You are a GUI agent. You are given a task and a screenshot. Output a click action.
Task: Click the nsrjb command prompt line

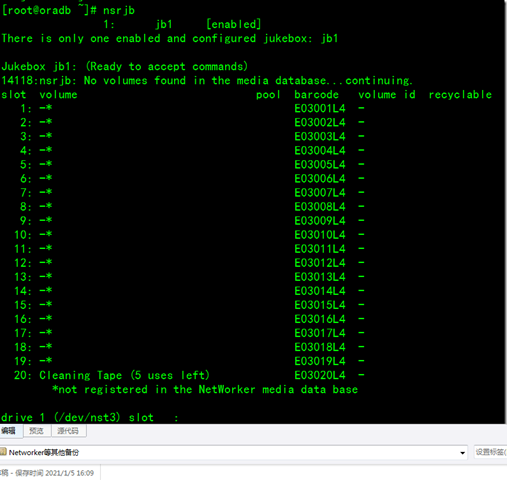pos(68,10)
